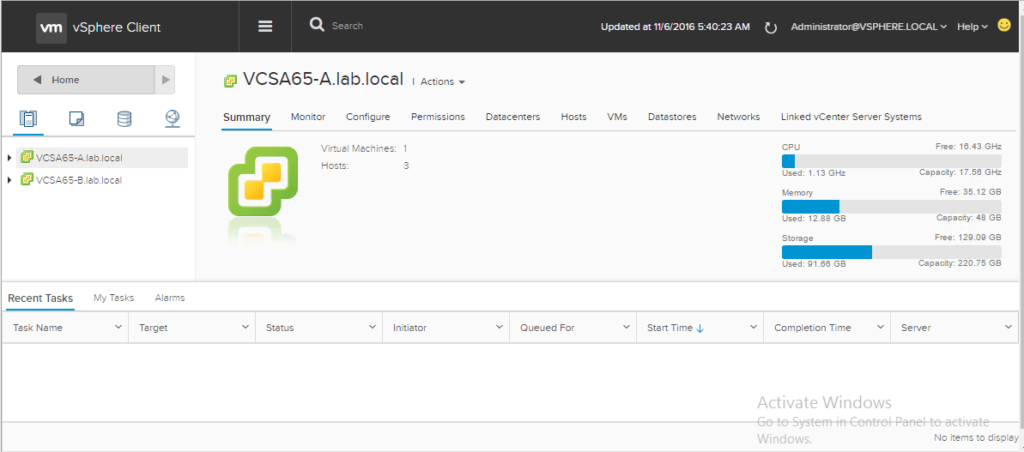Switch to the Summary tab

[x=246, y=117]
